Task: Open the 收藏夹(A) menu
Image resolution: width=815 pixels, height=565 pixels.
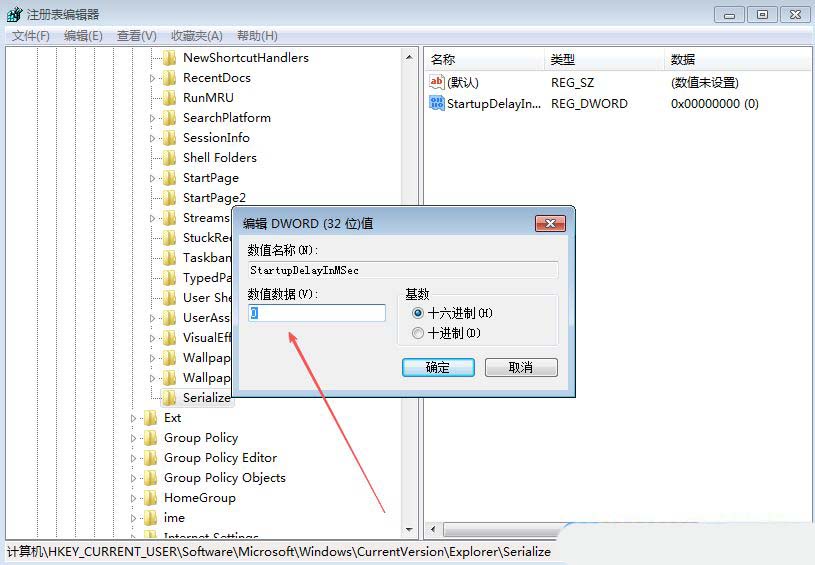Action: (197, 36)
